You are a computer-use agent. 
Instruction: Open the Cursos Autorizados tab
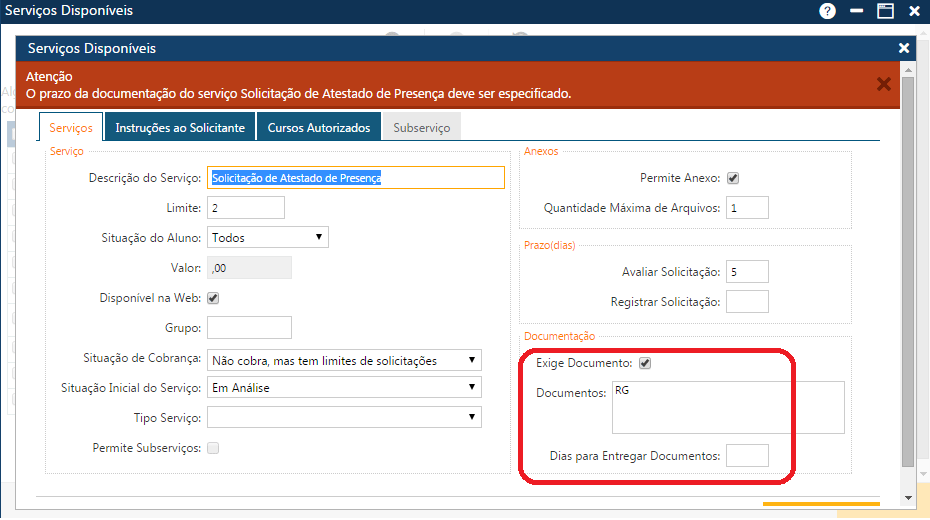[320, 128]
